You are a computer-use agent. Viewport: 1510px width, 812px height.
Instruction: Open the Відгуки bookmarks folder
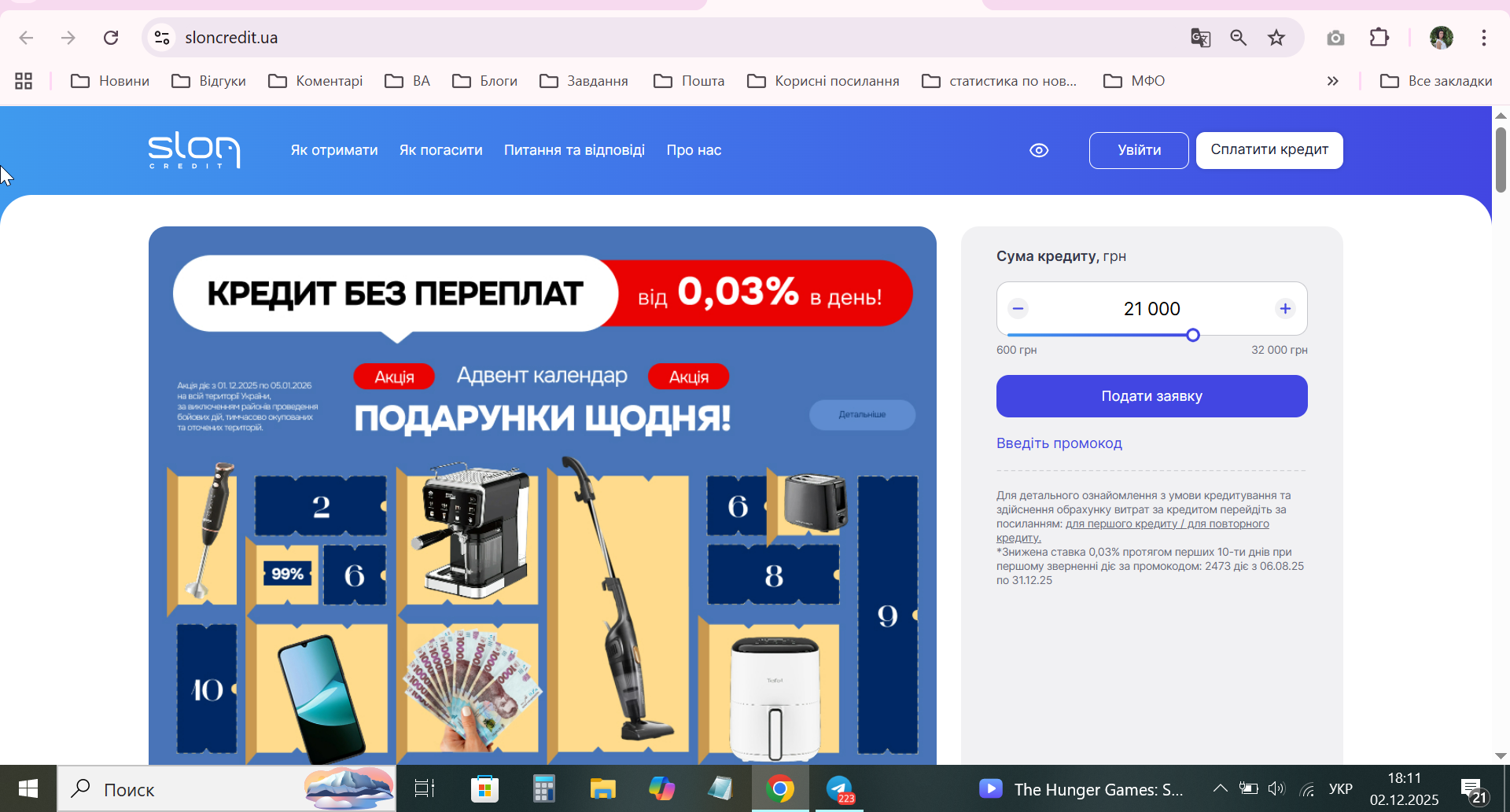[209, 81]
